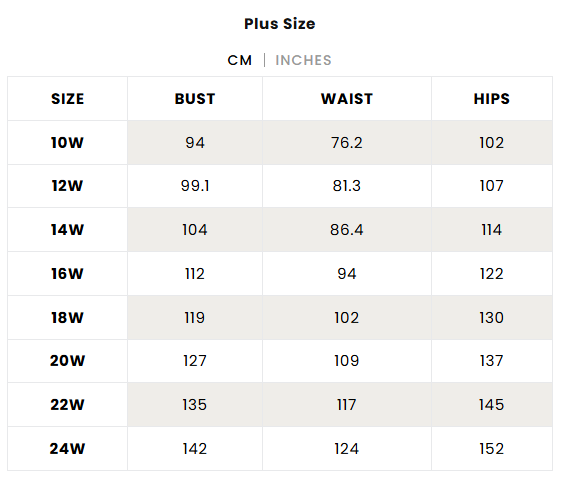Select the WAIST column header

pos(347,99)
